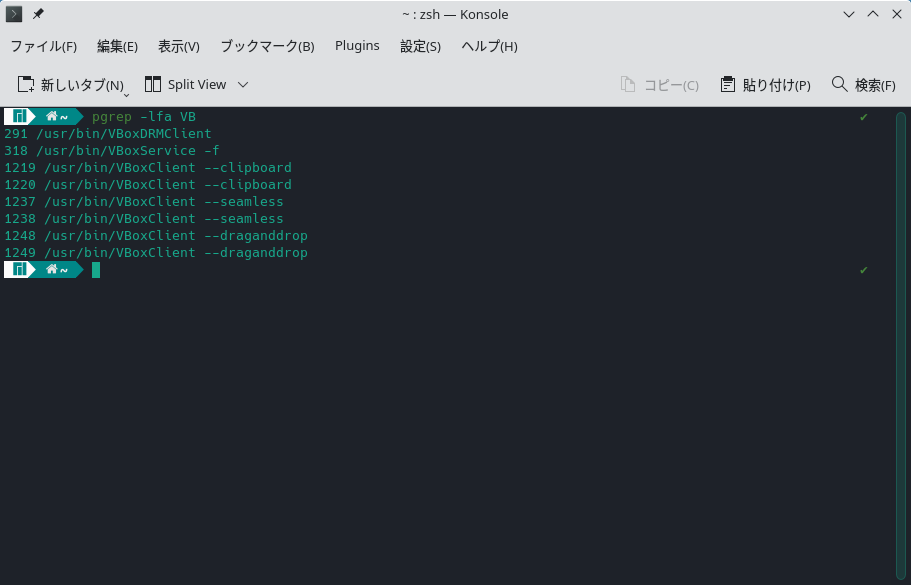Click the コピー(C) copy button
The height and width of the screenshot is (585, 911).
tap(660, 85)
